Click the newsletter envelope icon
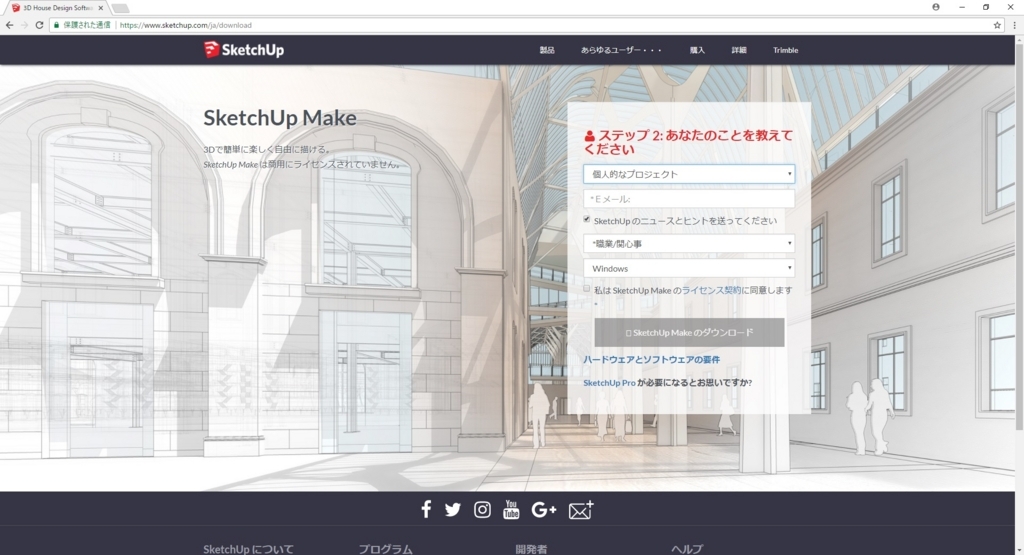 (581, 510)
